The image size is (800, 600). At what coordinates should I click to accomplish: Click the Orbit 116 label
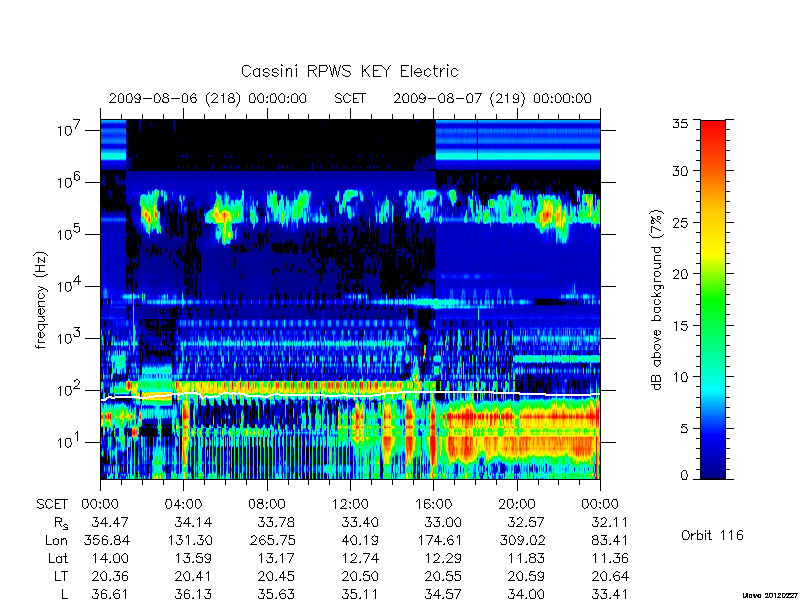tap(712, 535)
